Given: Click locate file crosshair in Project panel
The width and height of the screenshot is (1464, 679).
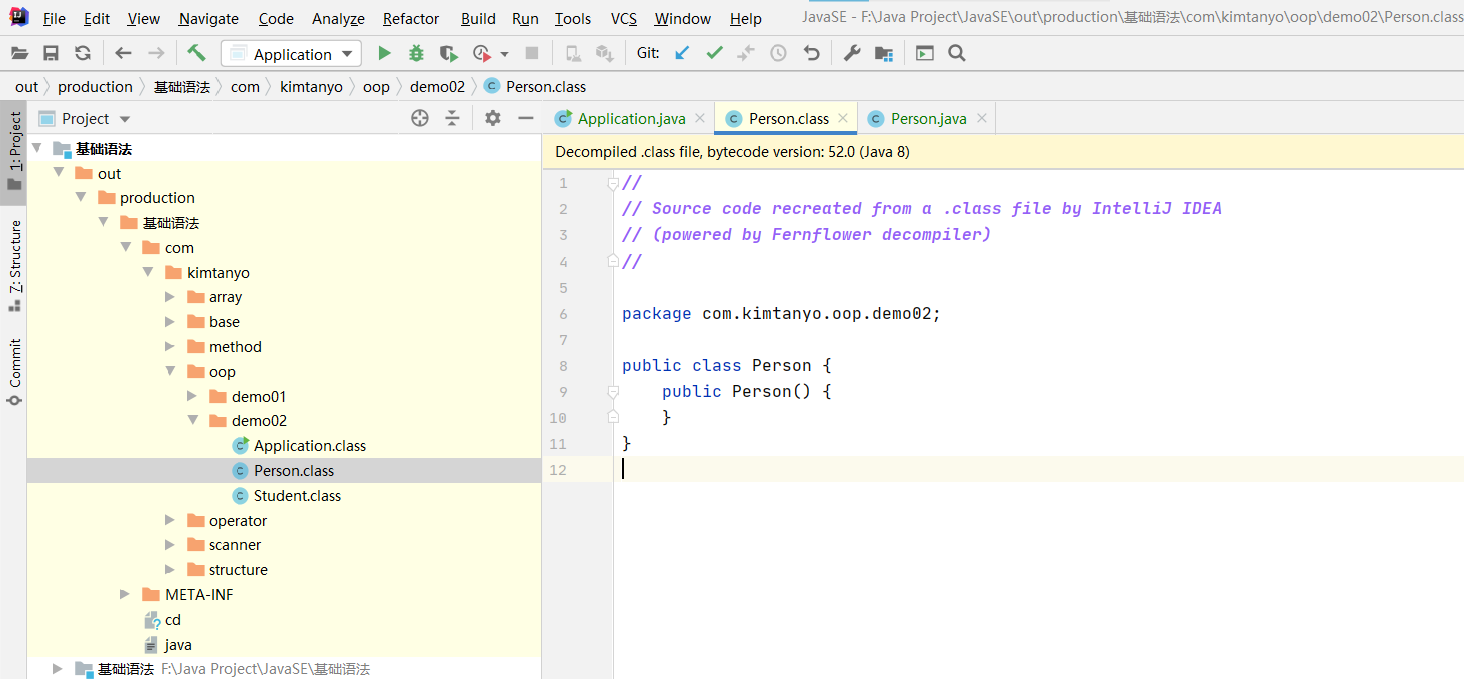Looking at the screenshot, I should 420,118.
